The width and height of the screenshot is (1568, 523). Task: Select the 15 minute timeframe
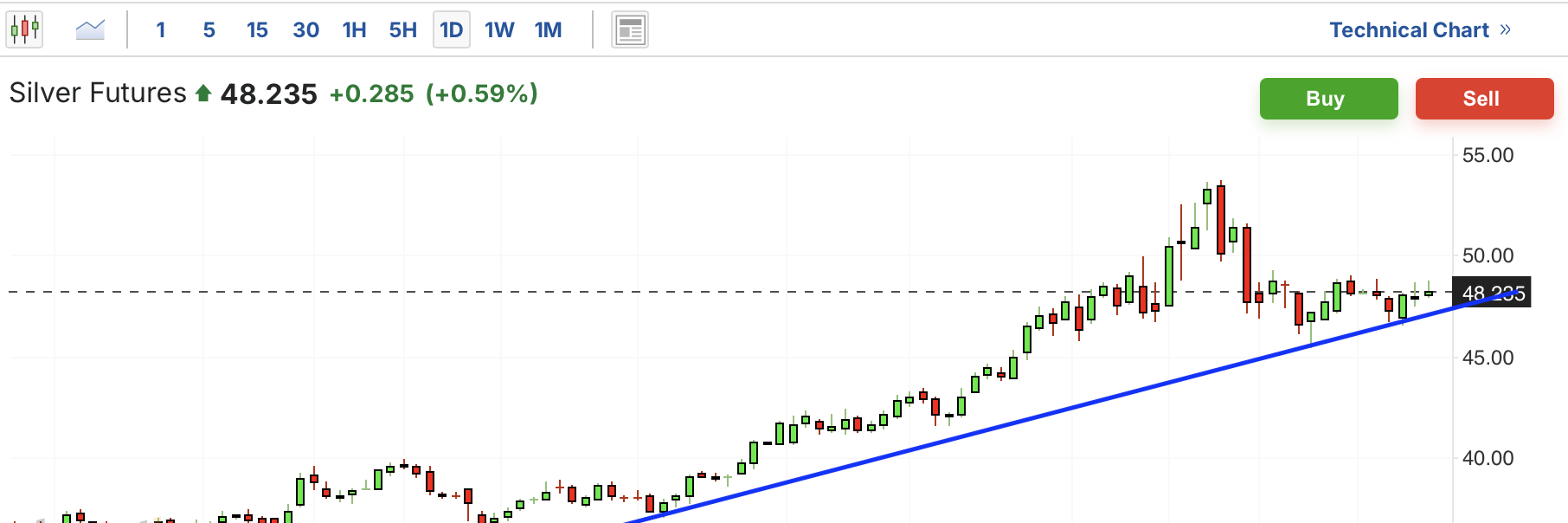257,30
